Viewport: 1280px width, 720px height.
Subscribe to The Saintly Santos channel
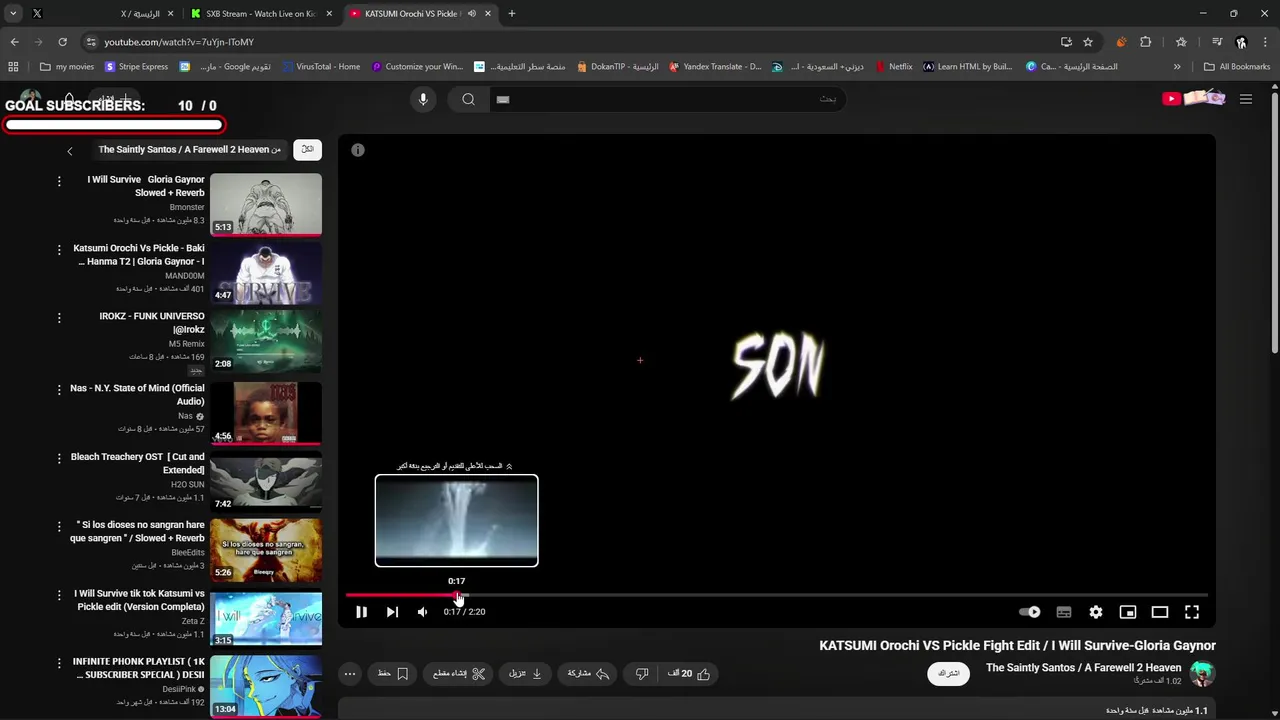click(949, 674)
